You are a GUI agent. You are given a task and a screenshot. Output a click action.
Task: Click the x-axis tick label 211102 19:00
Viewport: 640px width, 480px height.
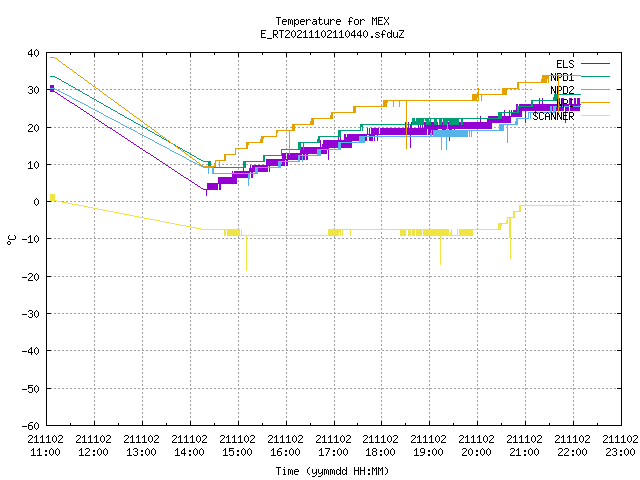point(429,446)
